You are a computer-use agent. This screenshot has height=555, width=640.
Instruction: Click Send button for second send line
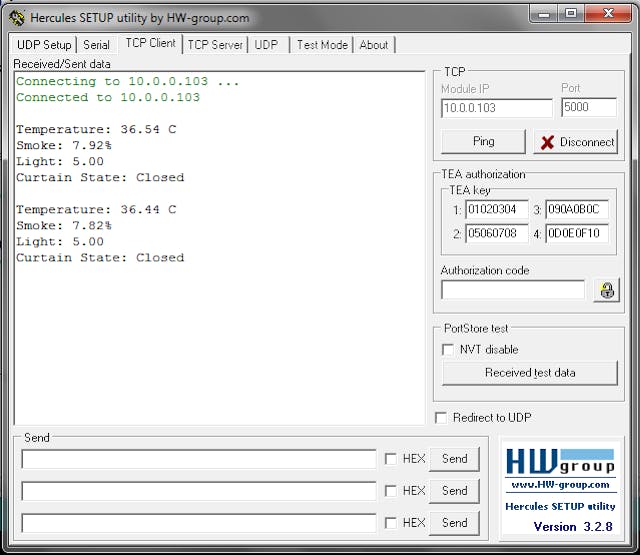coord(454,491)
